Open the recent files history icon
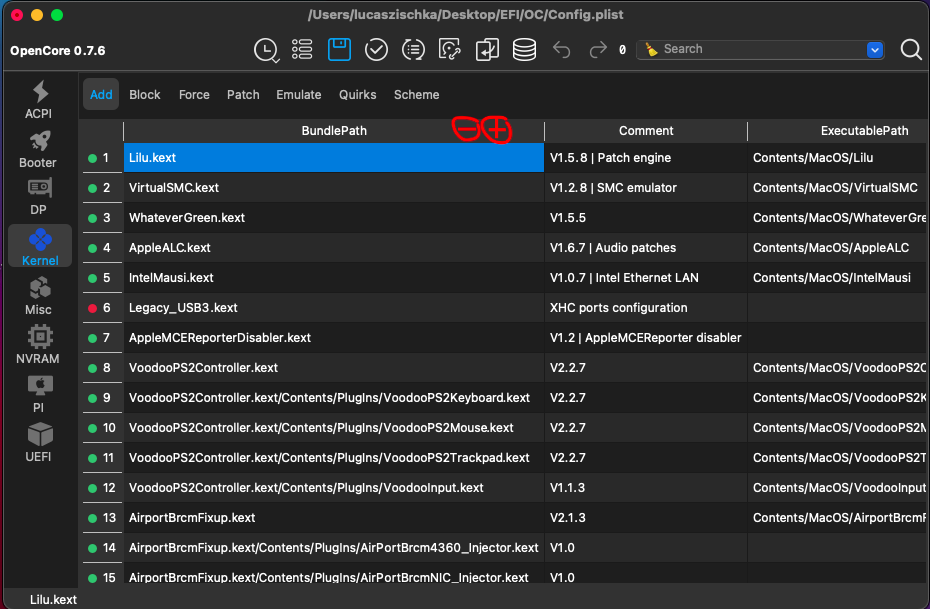Viewport: 930px width, 609px height. coord(266,49)
